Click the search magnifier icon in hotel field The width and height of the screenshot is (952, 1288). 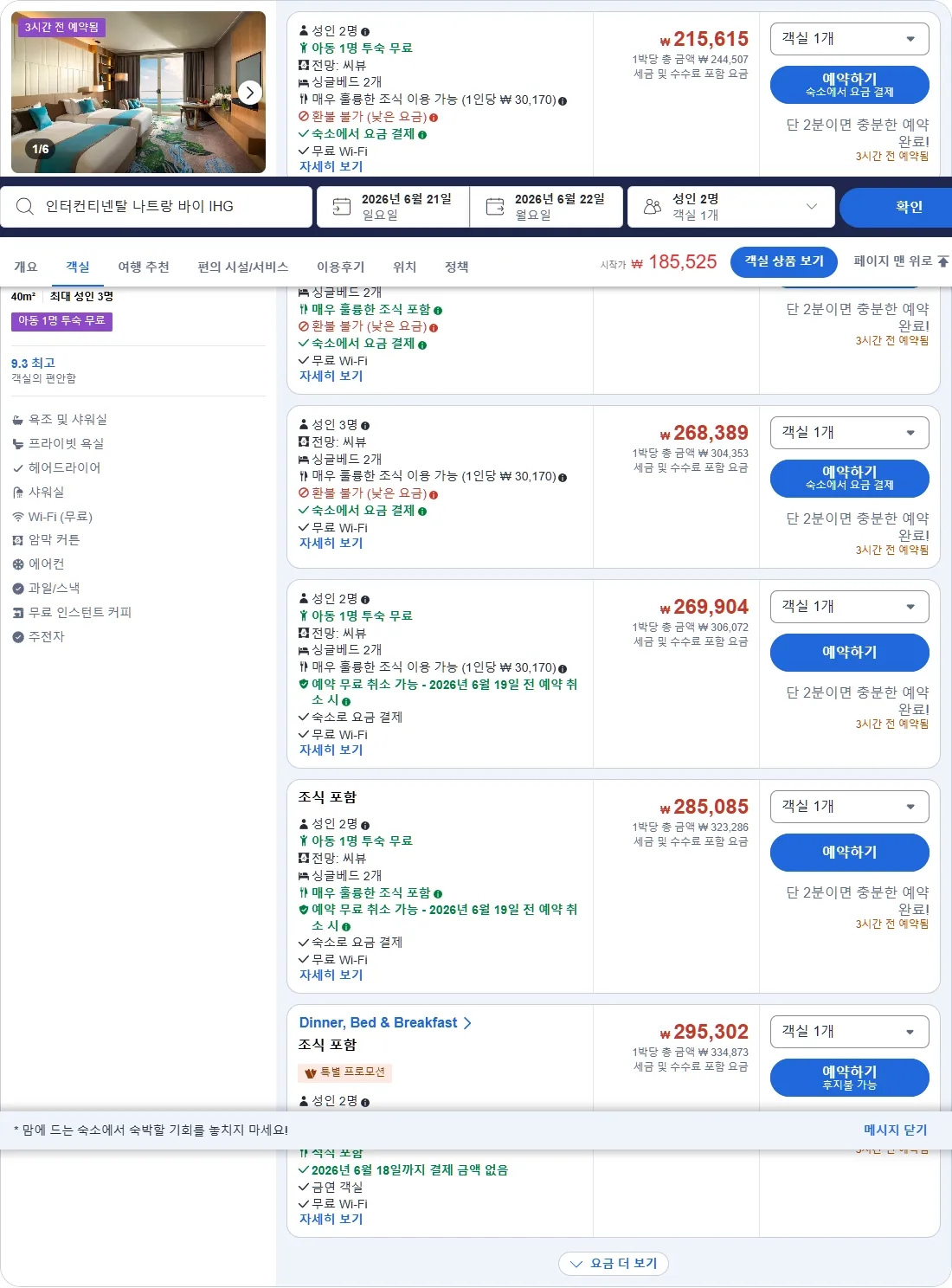(25, 207)
